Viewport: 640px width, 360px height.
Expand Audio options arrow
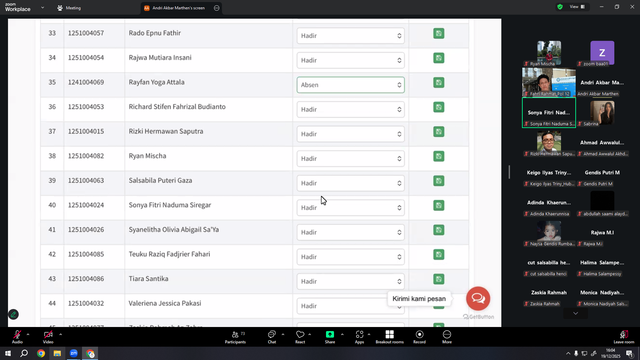click(28, 334)
